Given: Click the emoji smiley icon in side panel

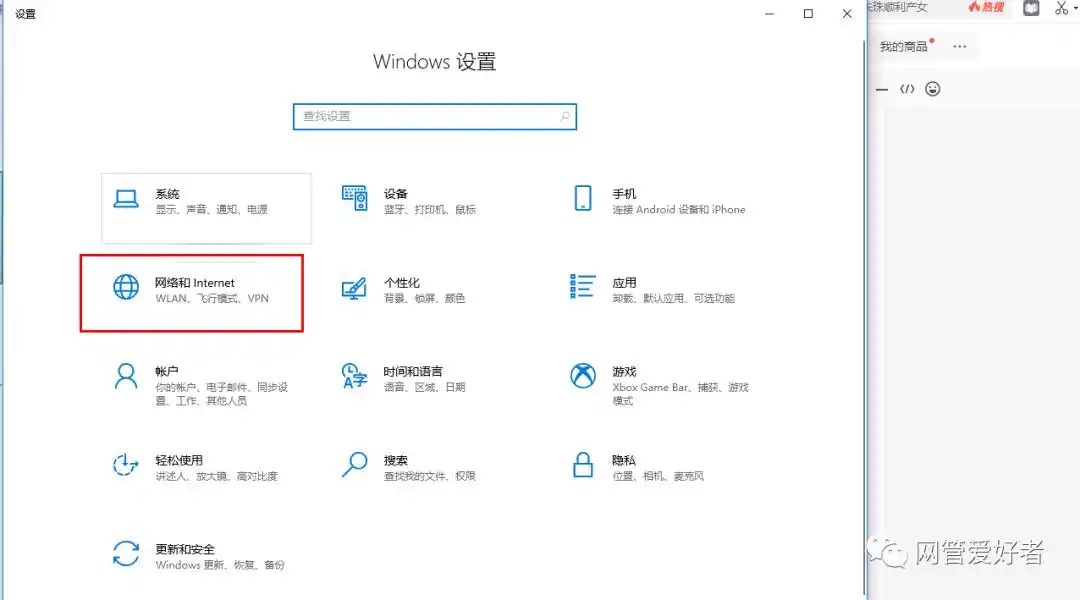Looking at the screenshot, I should (932, 88).
